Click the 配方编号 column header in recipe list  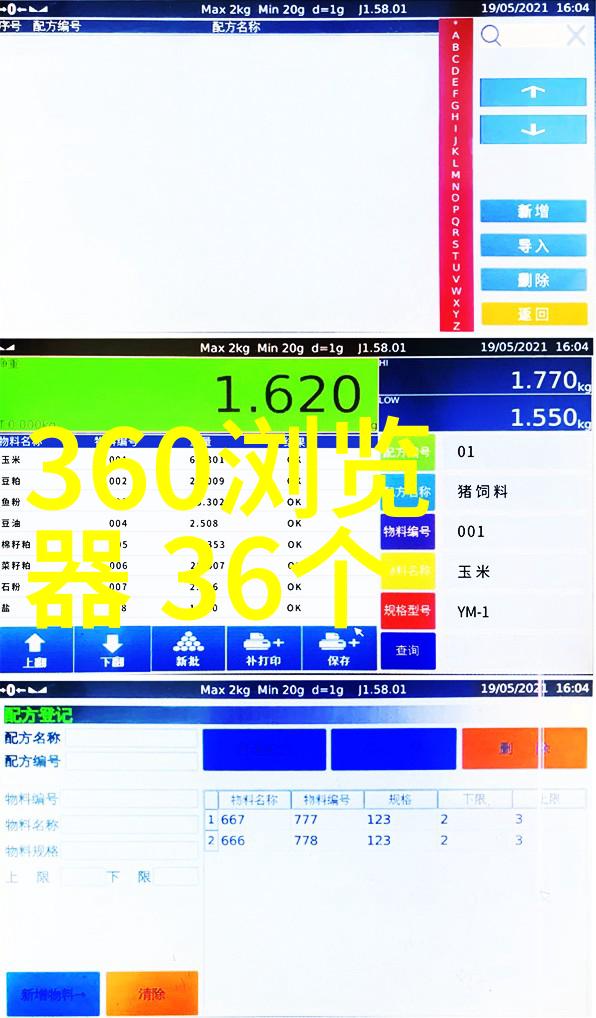coord(57,27)
